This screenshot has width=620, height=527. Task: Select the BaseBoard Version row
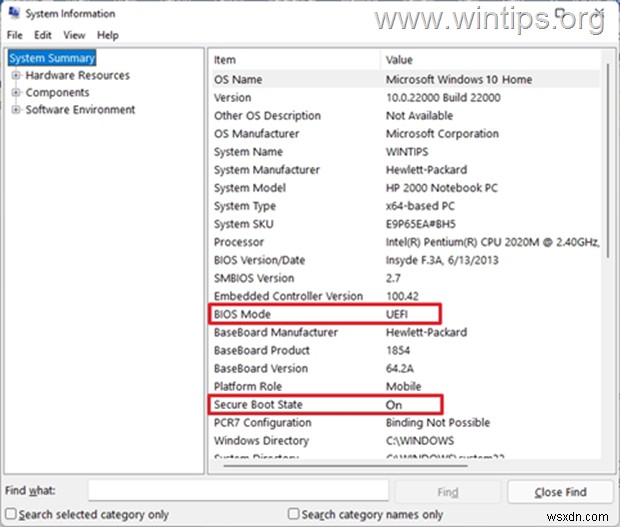pos(405,368)
